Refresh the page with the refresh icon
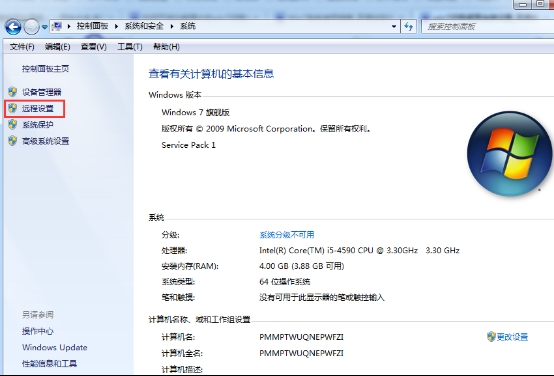The width and height of the screenshot is (554, 376). pos(408,27)
